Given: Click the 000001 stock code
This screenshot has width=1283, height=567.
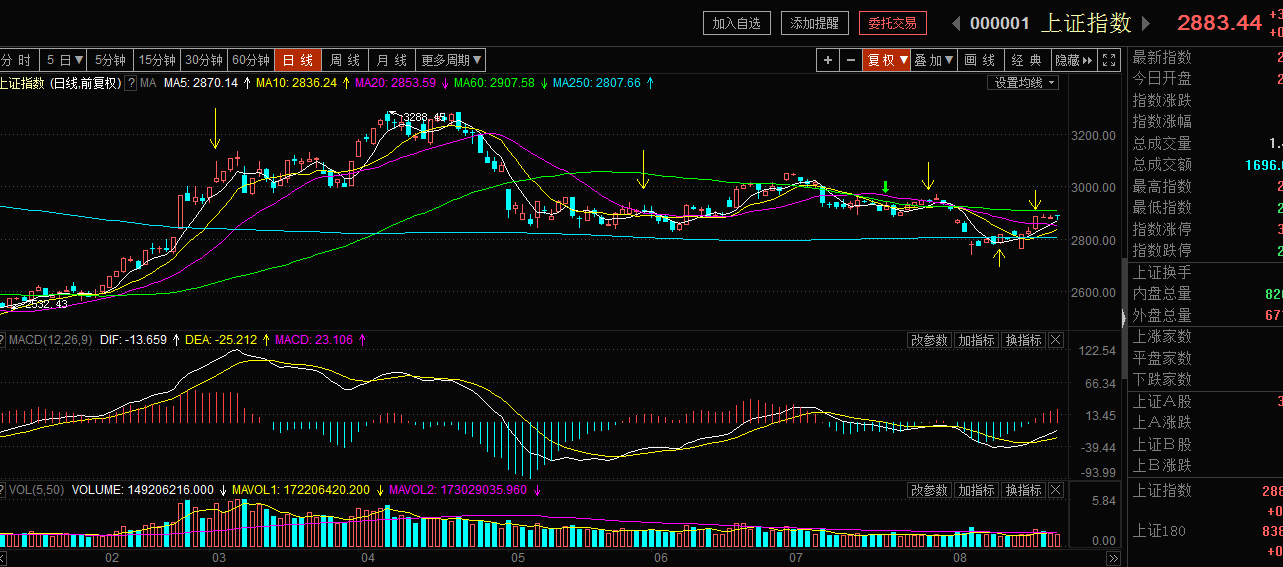Looking at the screenshot, I should click(1000, 23).
